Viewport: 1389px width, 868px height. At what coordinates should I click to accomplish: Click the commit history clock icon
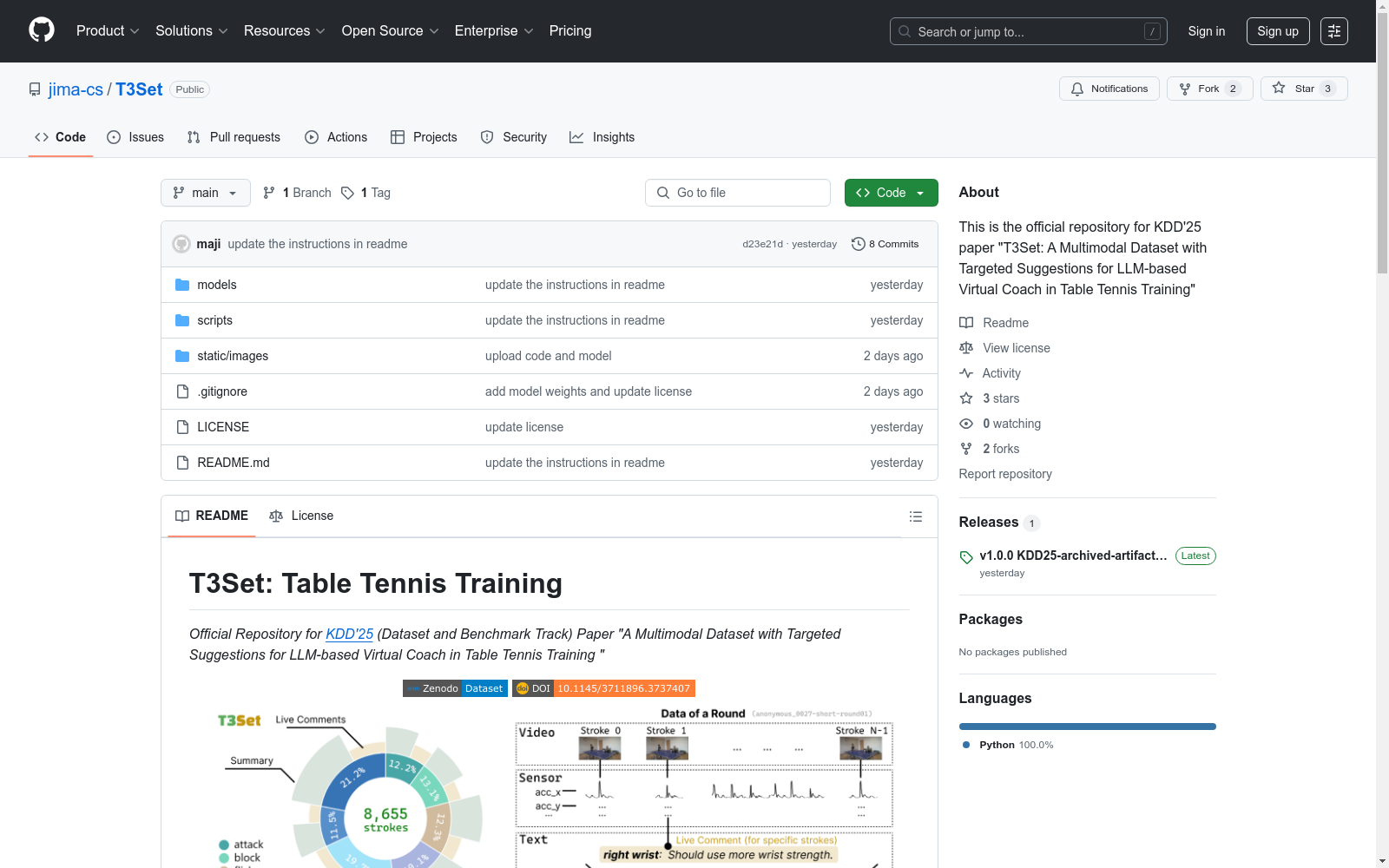[x=859, y=244]
